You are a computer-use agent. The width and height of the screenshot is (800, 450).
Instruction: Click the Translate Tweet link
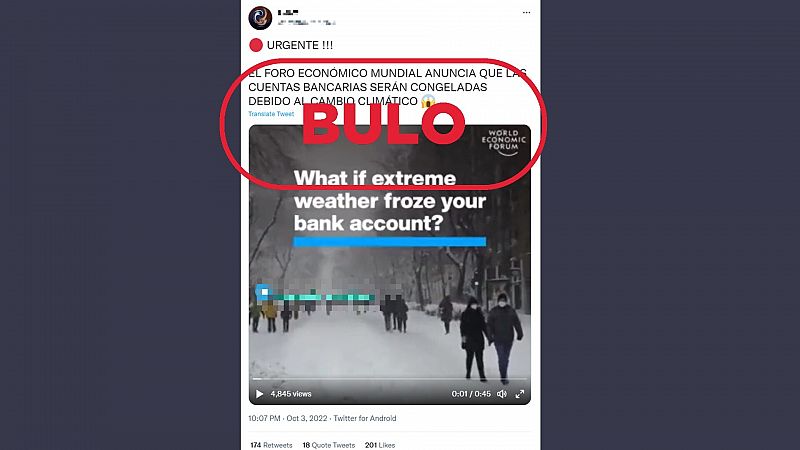[271, 114]
